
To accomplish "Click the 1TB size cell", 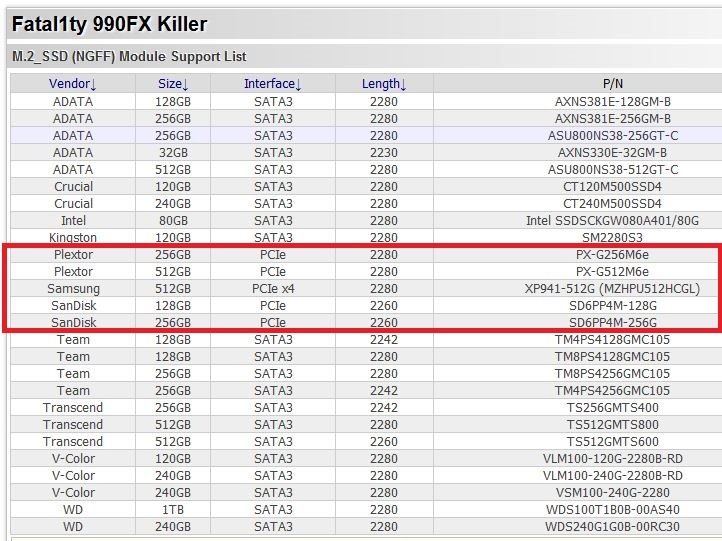I will coord(173,510).
